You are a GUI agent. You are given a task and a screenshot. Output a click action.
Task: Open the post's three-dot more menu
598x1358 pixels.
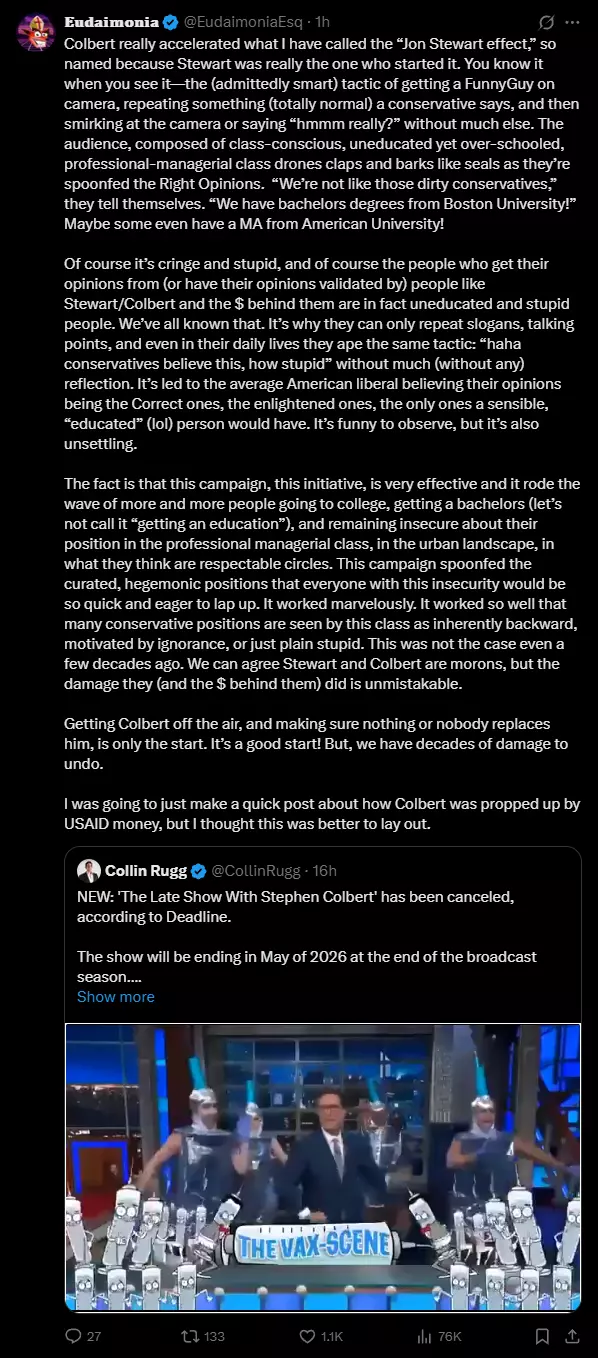tap(573, 21)
